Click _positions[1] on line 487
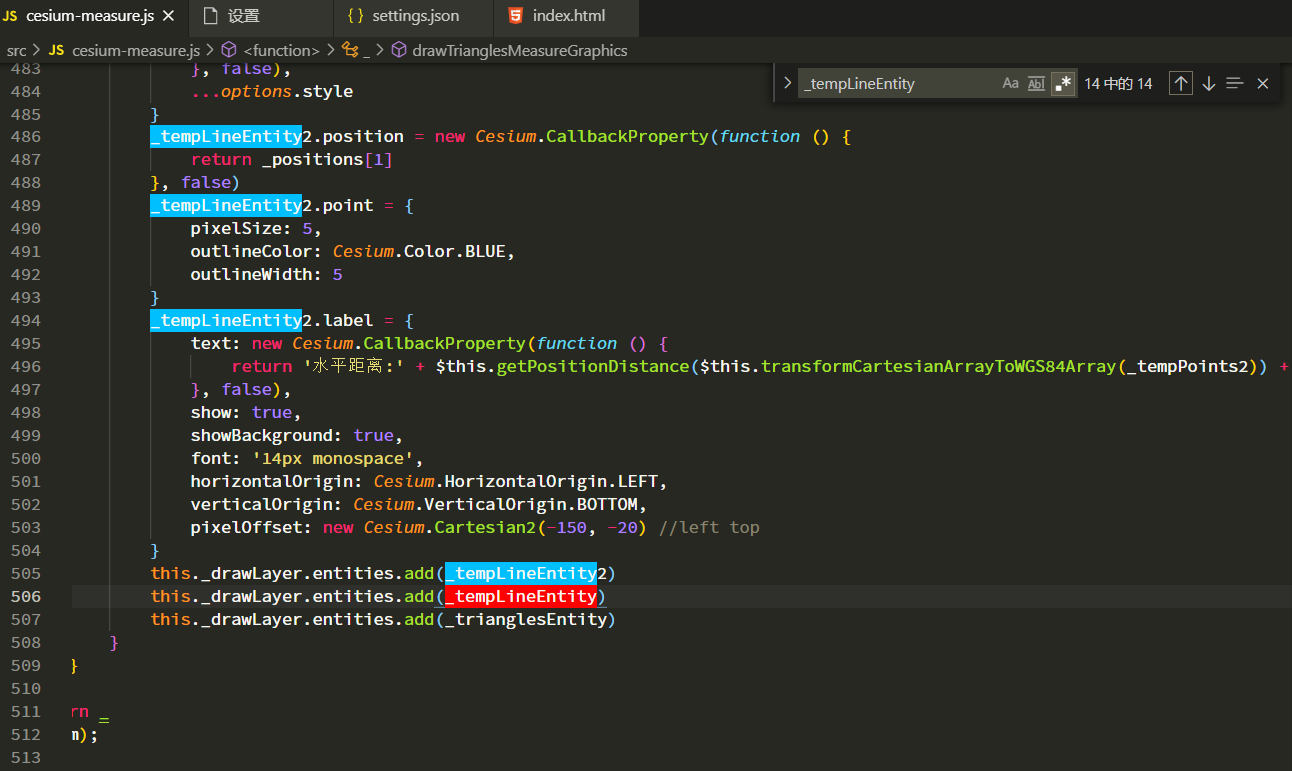1292x771 pixels. click(x=327, y=160)
